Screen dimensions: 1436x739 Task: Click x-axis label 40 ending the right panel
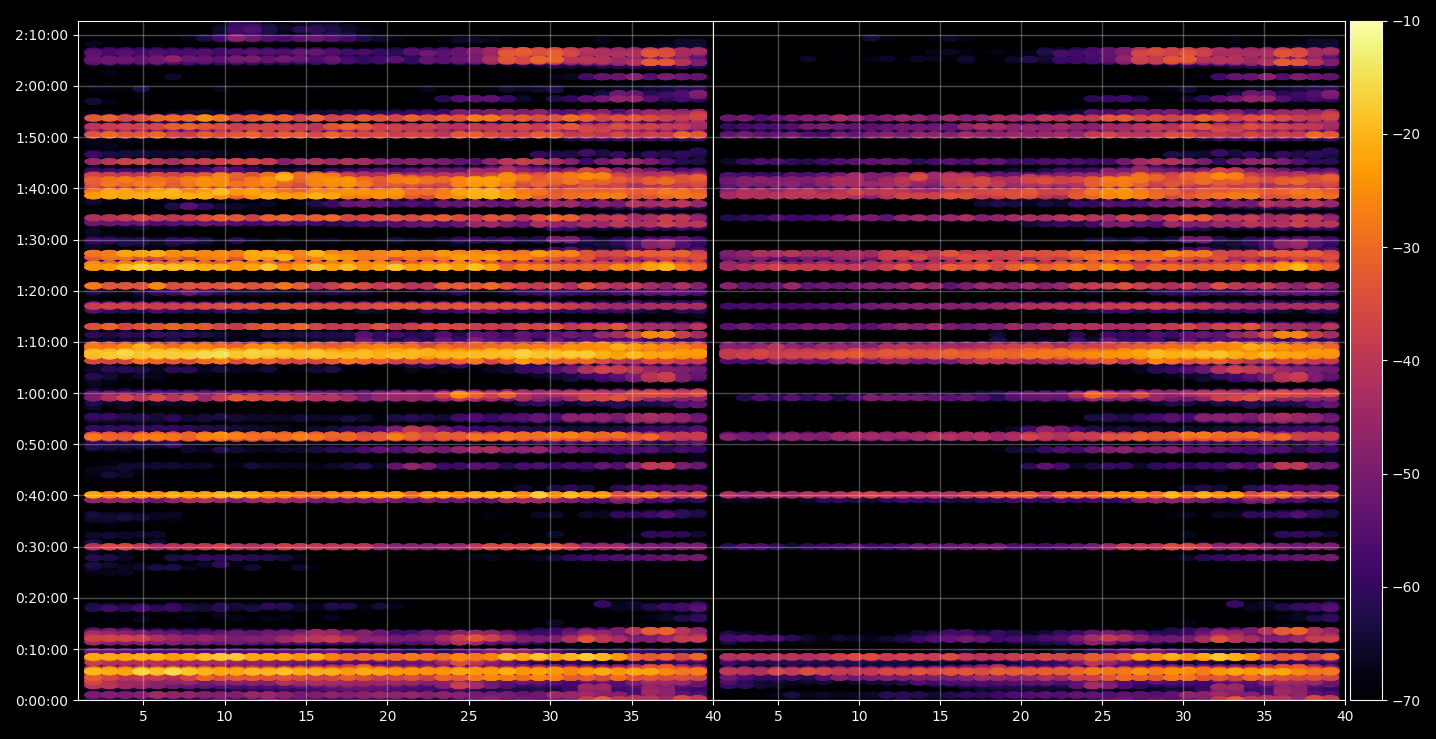pos(1345,716)
